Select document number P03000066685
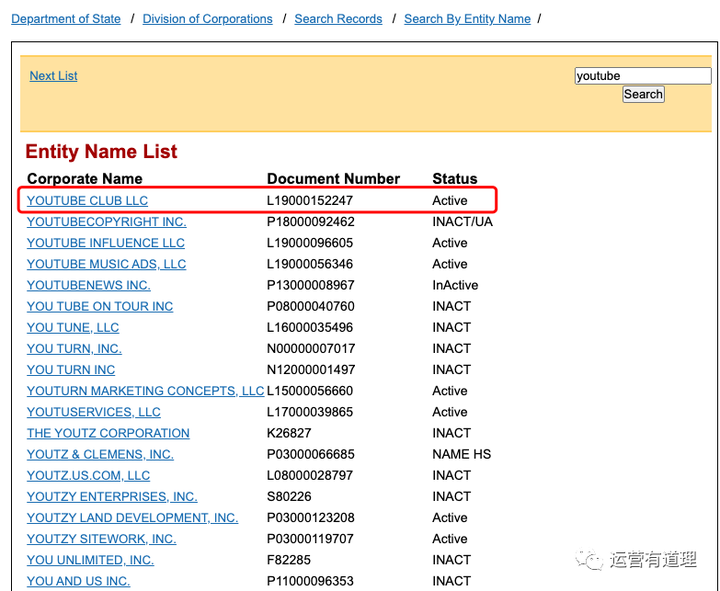This screenshot has width=720, height=591. pos(311,454)
